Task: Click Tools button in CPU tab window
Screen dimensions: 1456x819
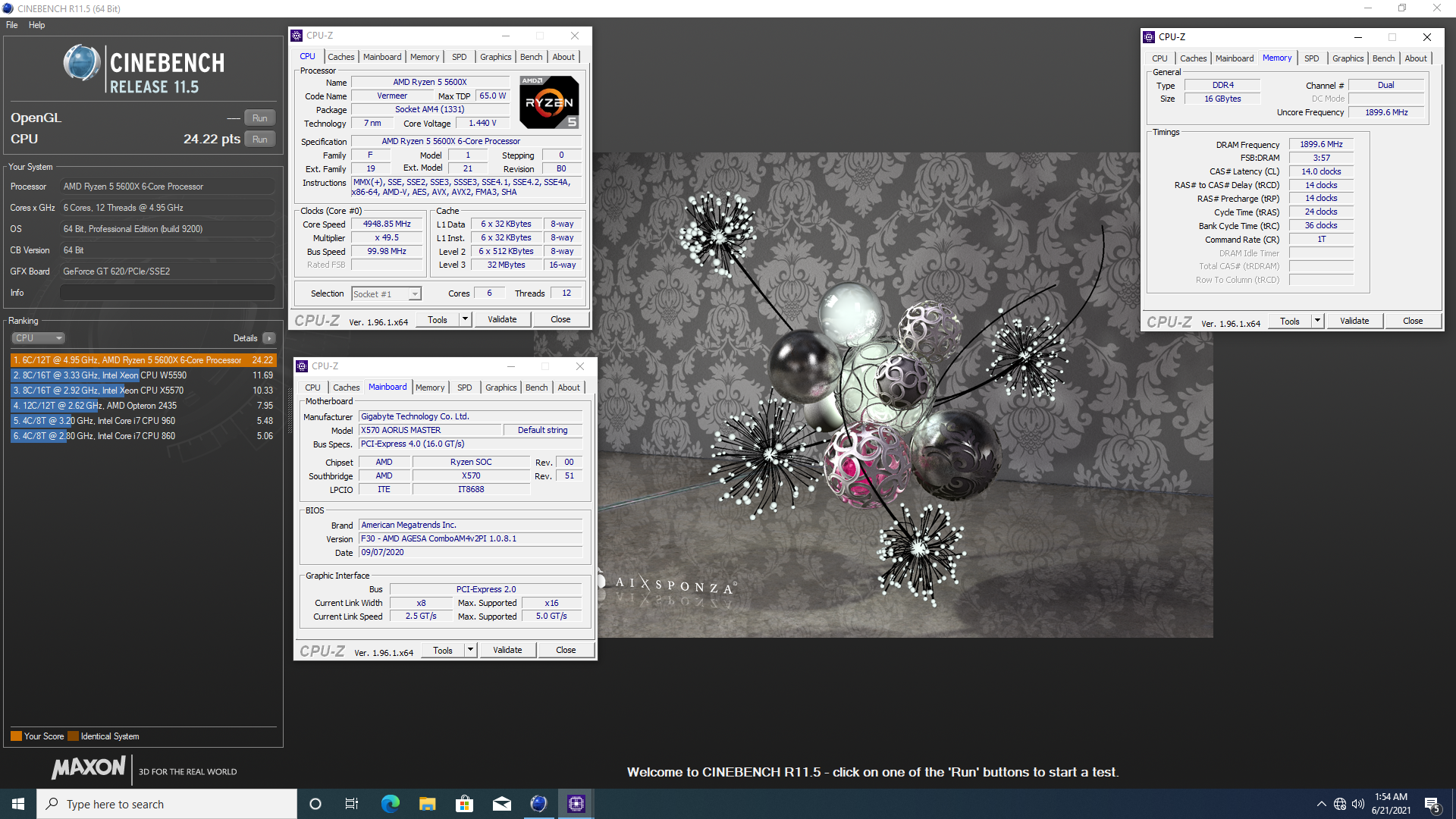Action: [438, 320]
